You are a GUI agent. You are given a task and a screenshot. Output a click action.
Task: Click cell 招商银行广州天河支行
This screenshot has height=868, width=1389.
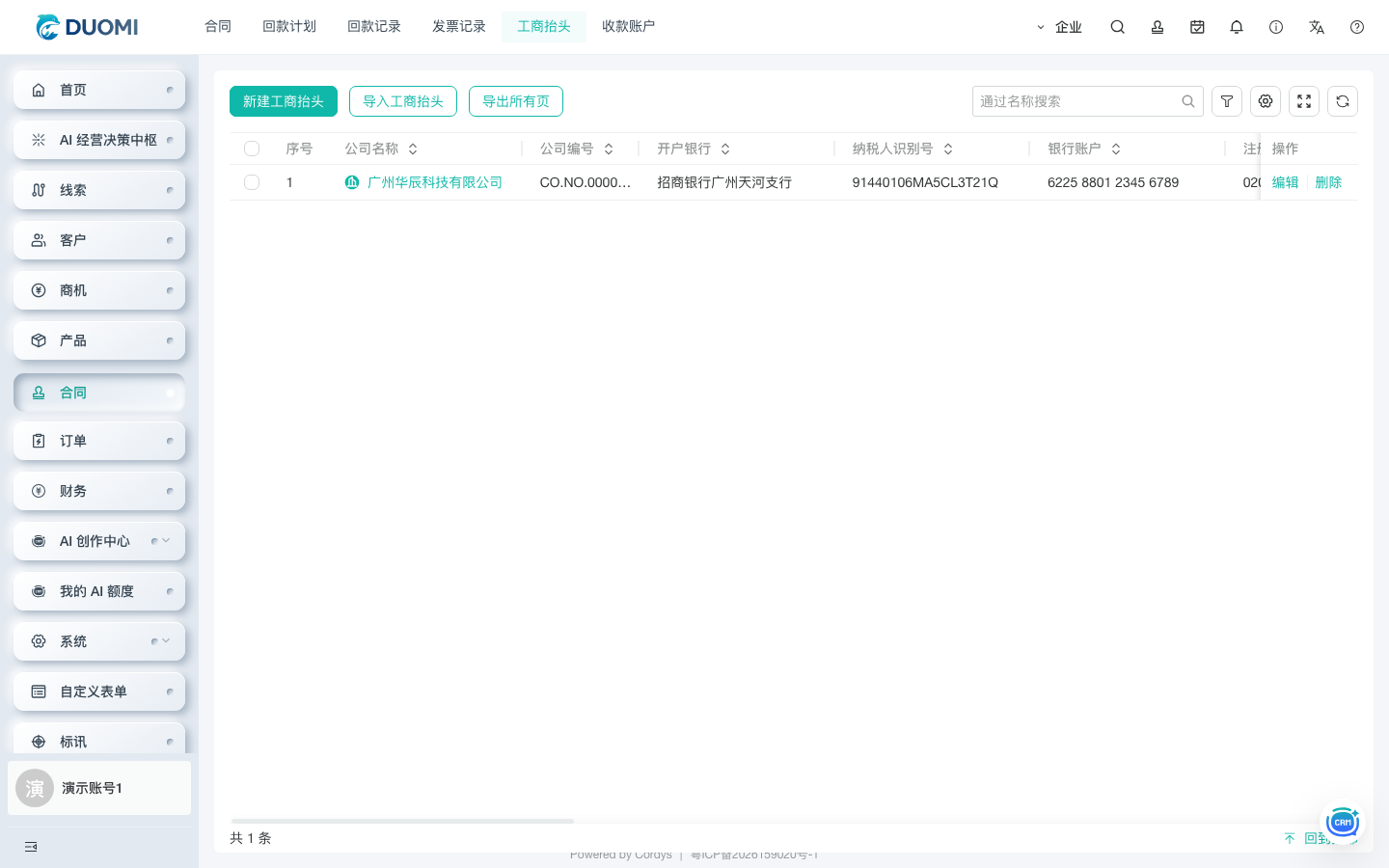[x=724, y=182]
